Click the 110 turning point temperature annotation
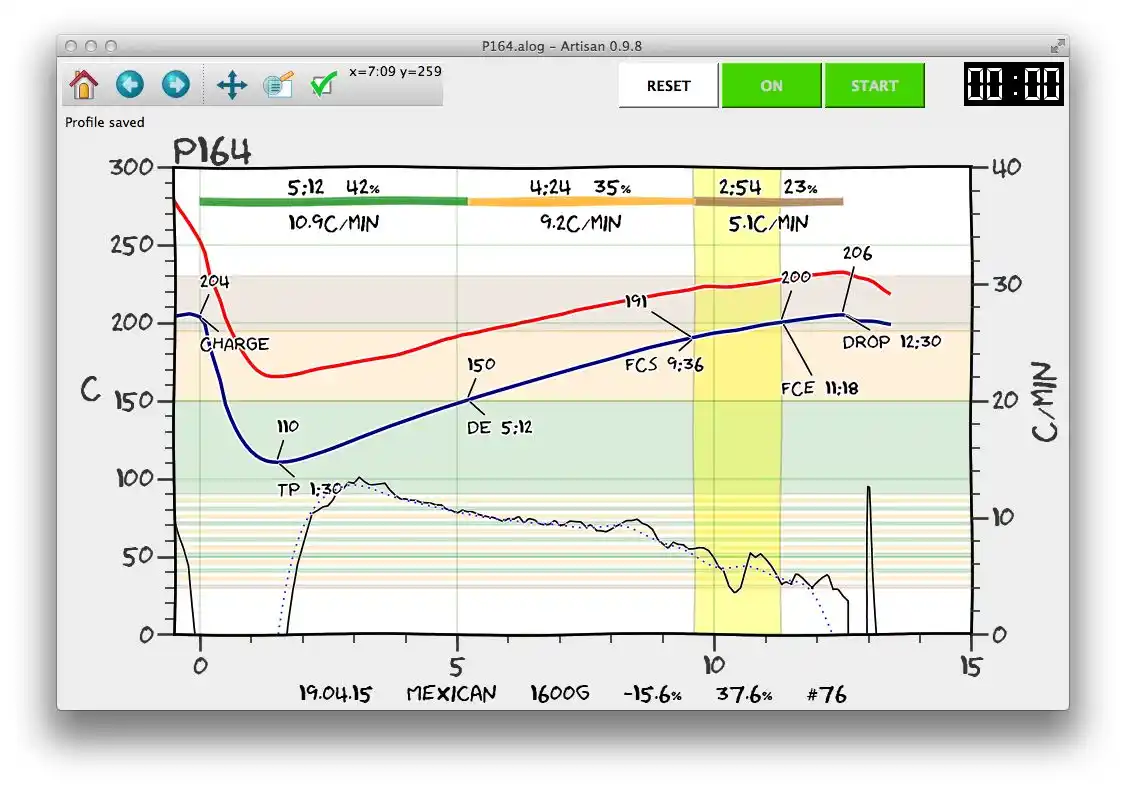The height and width of the screenshot is (789, 1126). point(288,426)
